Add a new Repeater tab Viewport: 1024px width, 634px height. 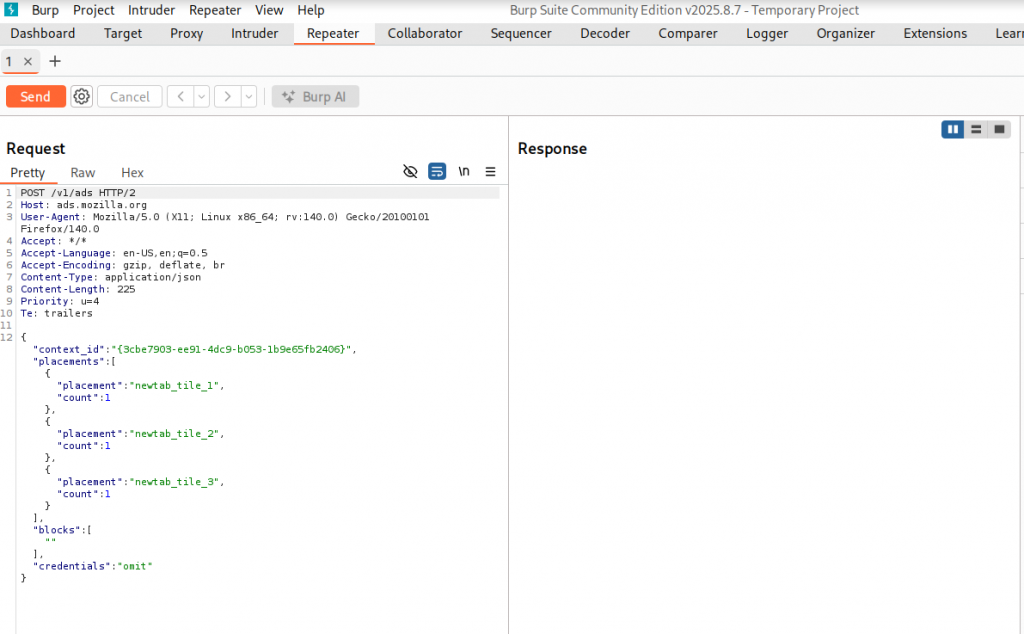click(55, 61)
